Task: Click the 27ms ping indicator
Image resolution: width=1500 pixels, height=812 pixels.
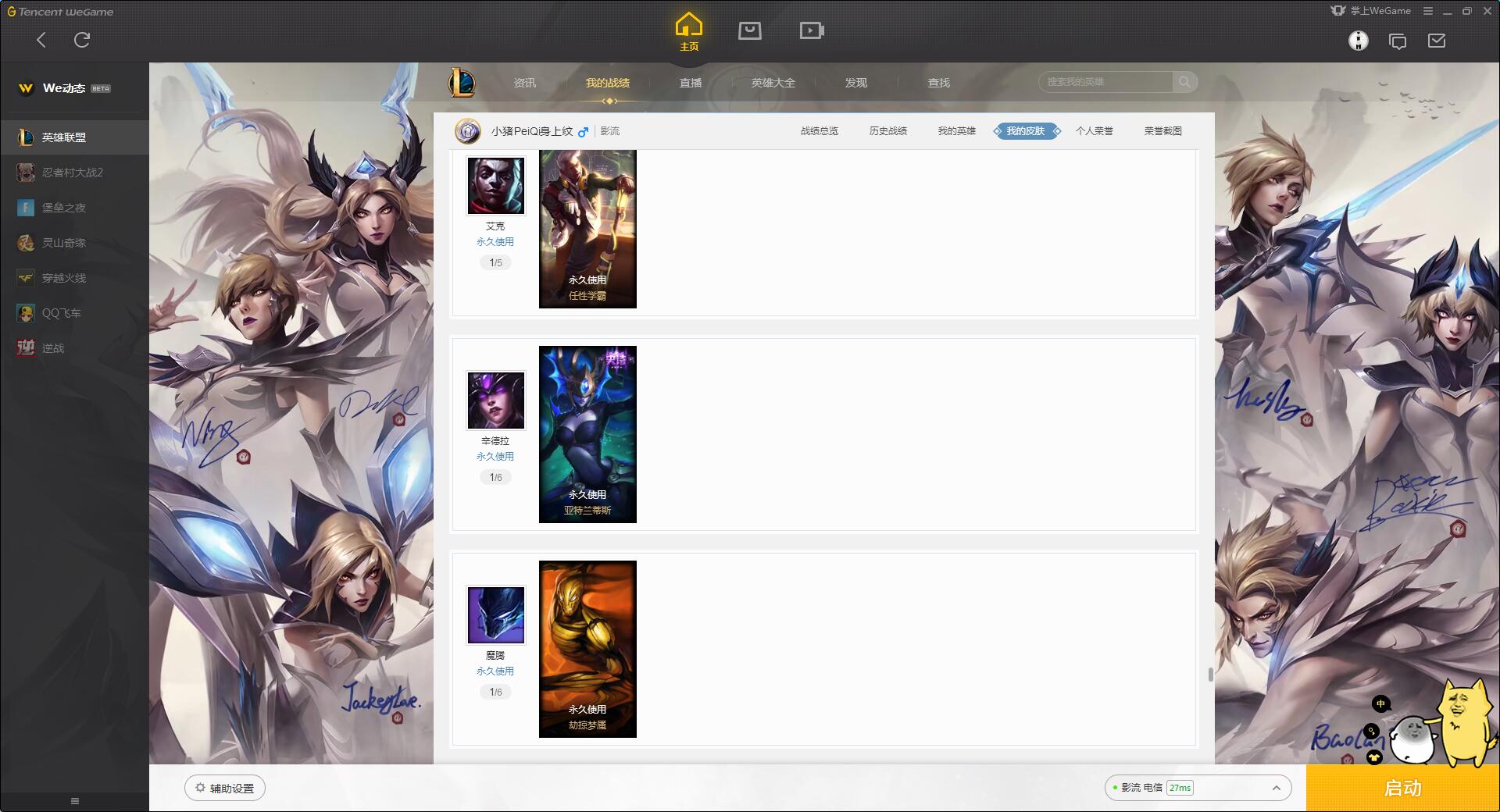Action: 1180,788
